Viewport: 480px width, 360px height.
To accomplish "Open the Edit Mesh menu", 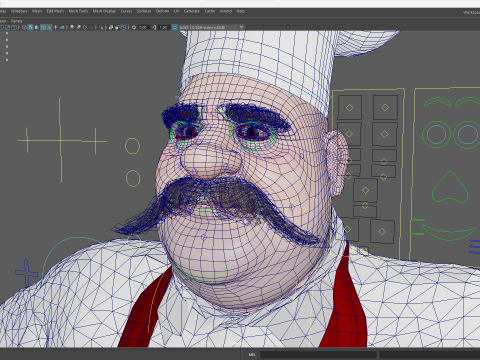I will coord(55,11).
